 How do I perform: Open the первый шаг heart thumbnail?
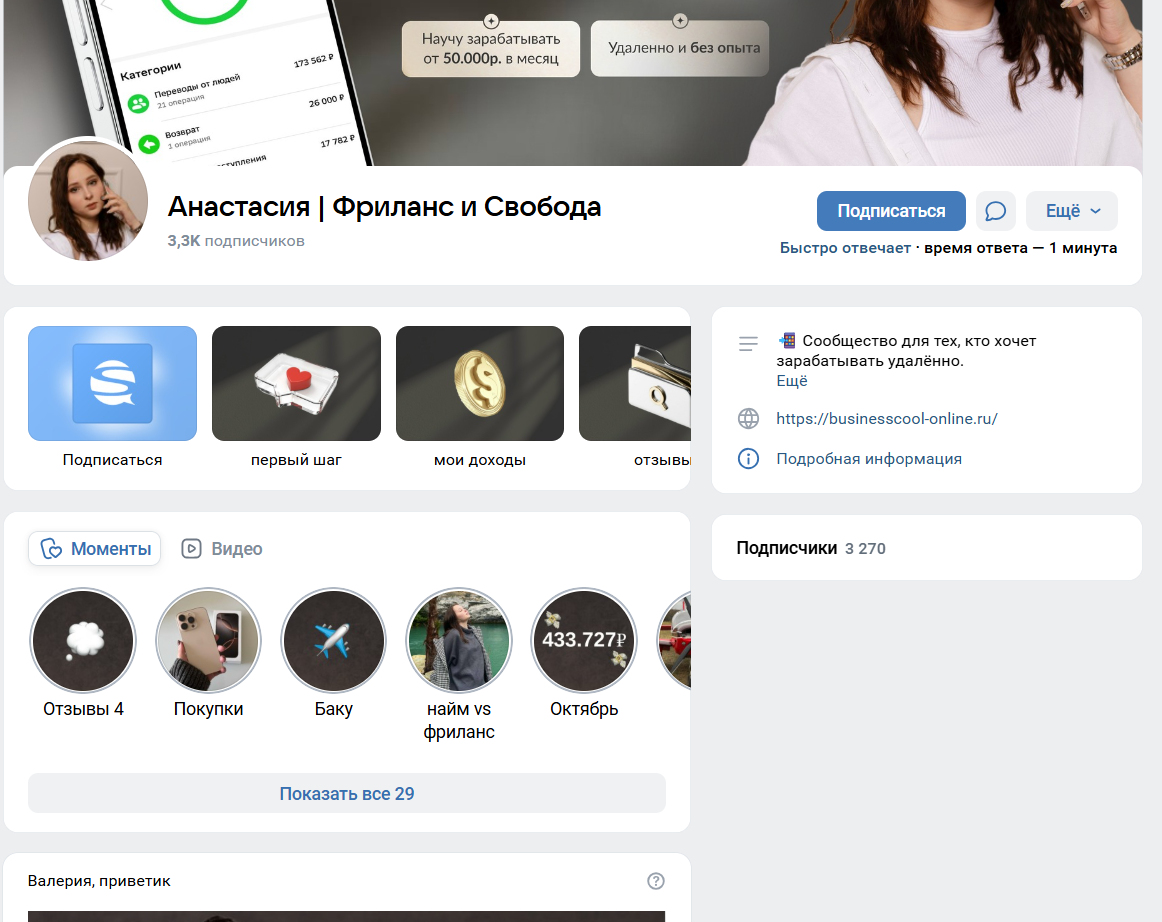[296, 384]
